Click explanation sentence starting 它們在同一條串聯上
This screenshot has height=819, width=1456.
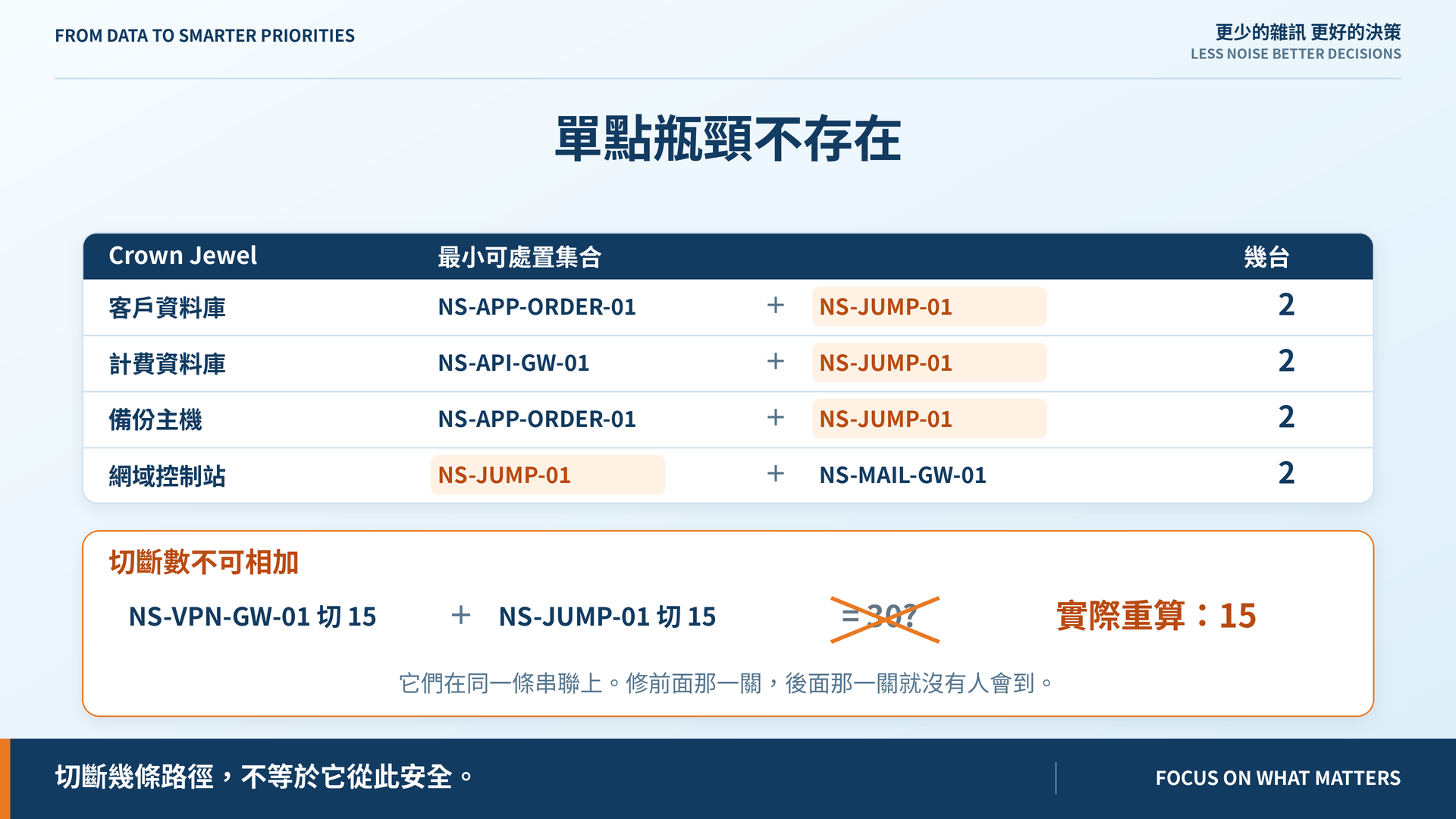point(726,683)
